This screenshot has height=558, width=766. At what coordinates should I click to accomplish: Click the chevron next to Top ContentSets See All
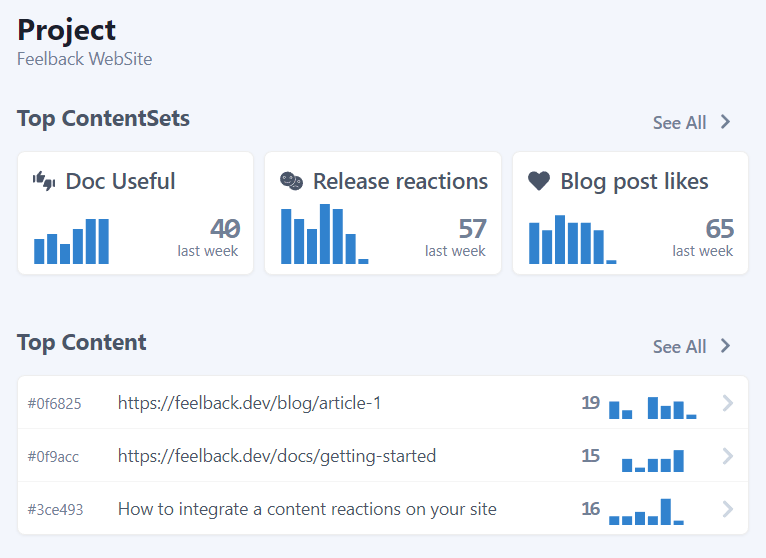click(x=726, y=122)
